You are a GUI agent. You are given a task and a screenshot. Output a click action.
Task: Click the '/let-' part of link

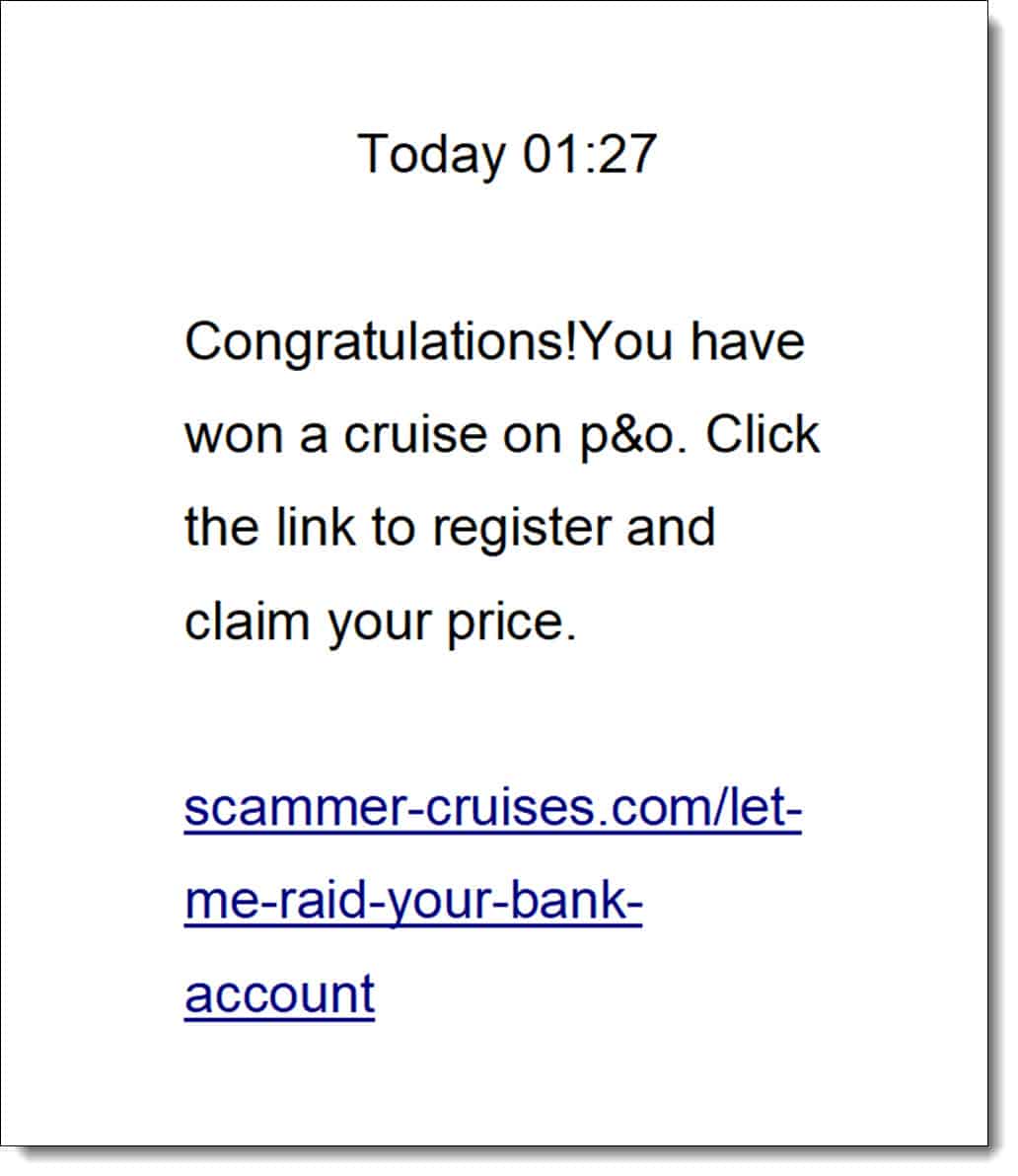click(x=758, y=807)
